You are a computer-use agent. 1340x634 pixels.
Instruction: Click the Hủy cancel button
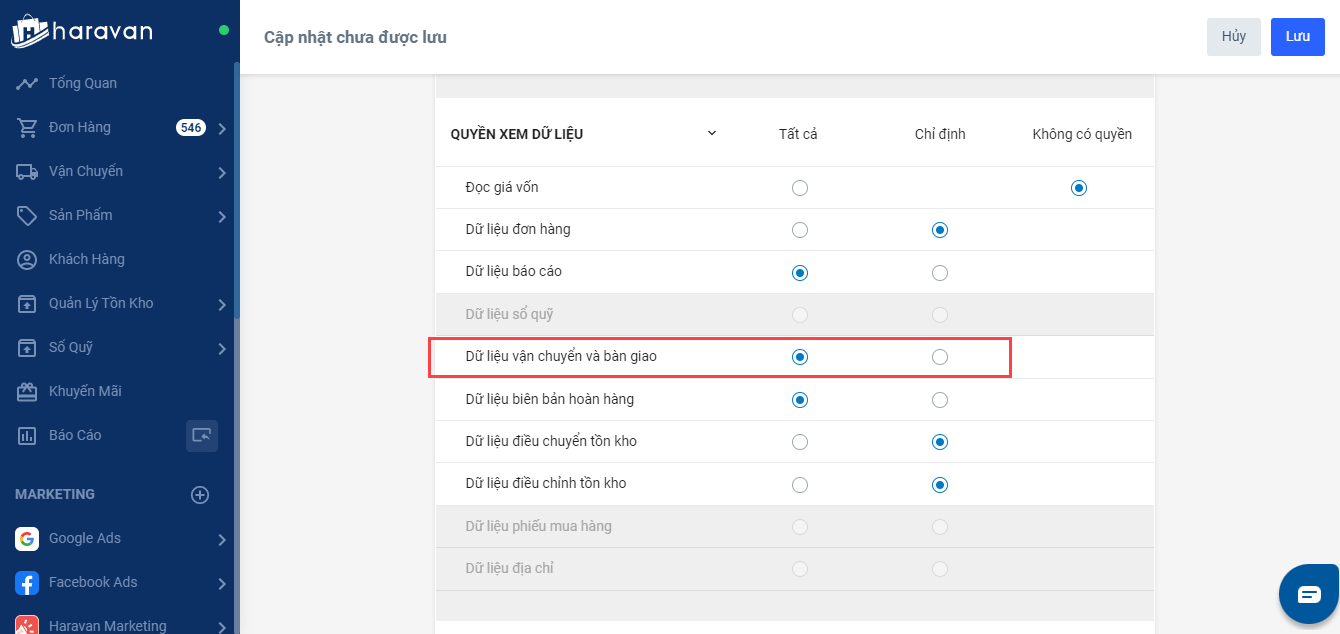(1233, 37)
